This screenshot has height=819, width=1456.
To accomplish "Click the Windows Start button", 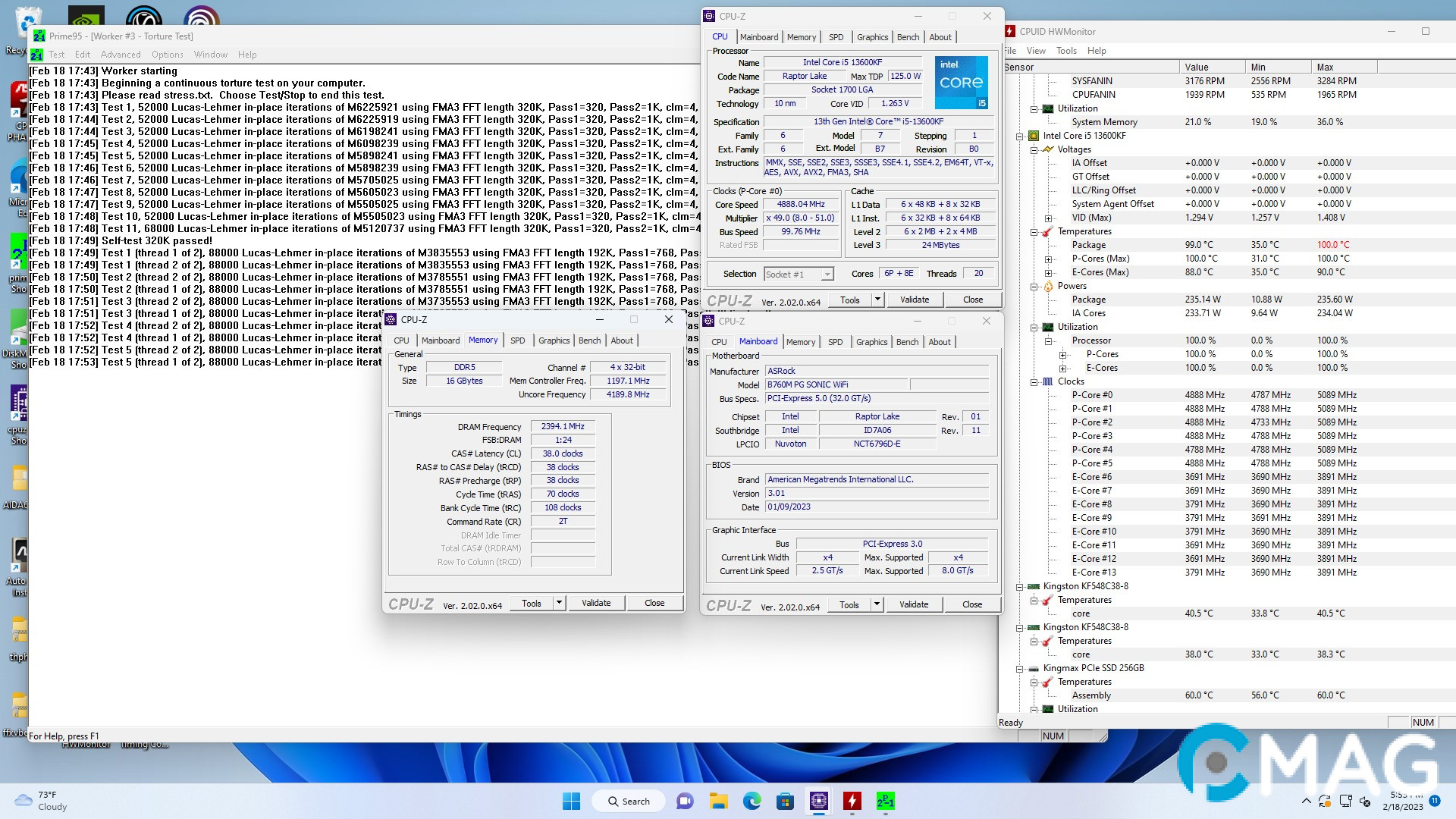I will (x=571, y=801).
